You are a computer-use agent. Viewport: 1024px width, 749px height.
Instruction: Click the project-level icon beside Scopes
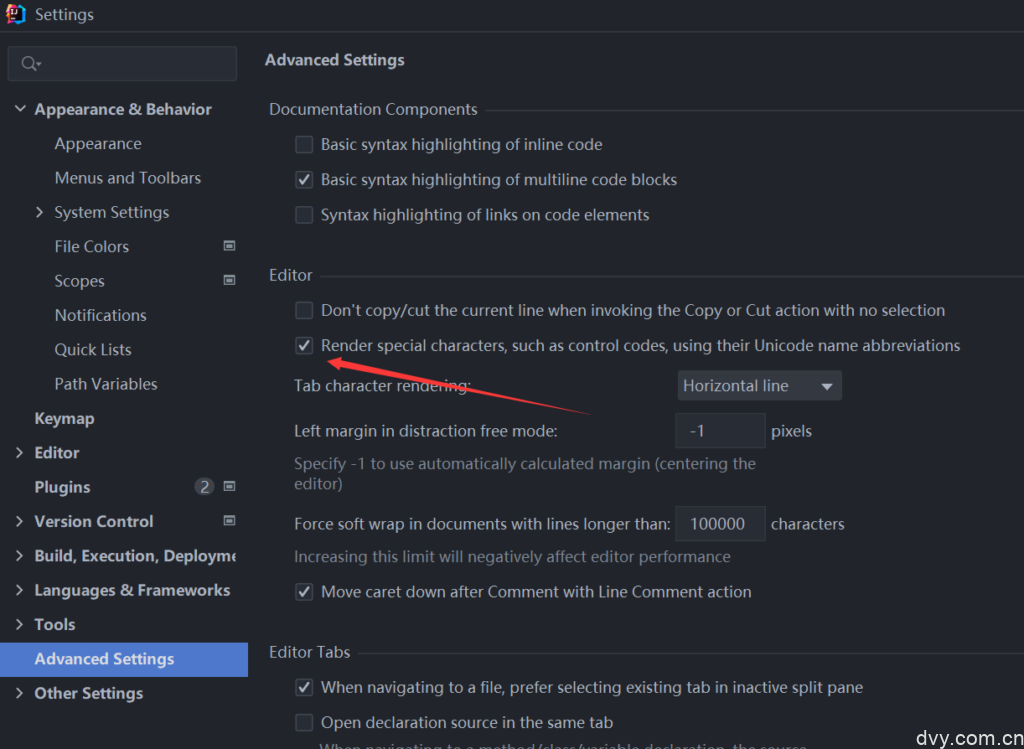pyautogui.click(x=229, y=280)
